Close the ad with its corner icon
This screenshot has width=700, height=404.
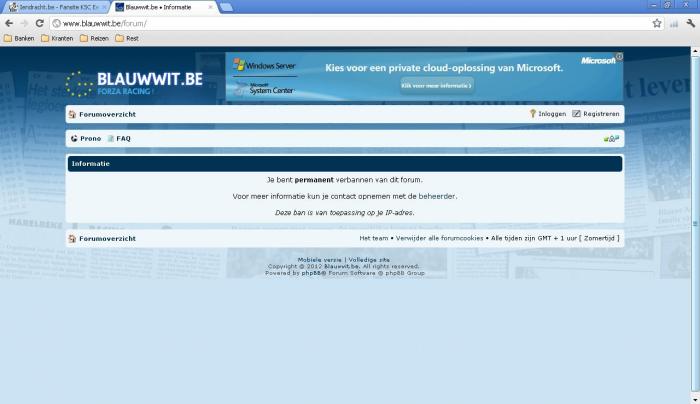click(x=619, y=56)
